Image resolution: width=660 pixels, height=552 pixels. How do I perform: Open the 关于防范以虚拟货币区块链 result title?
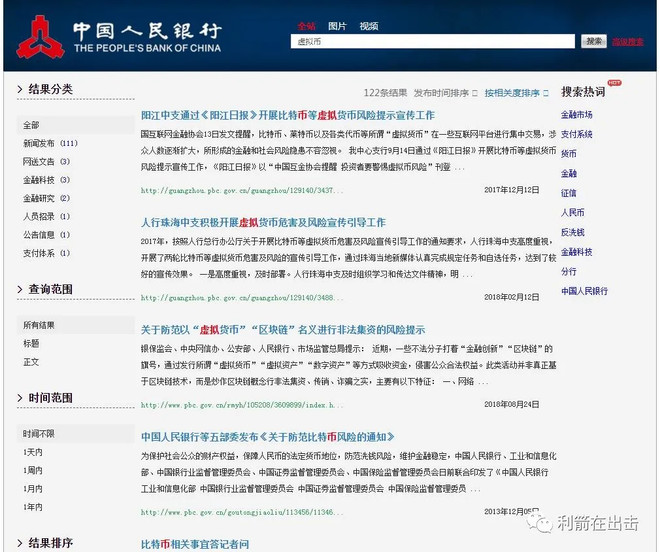(283, 330)
